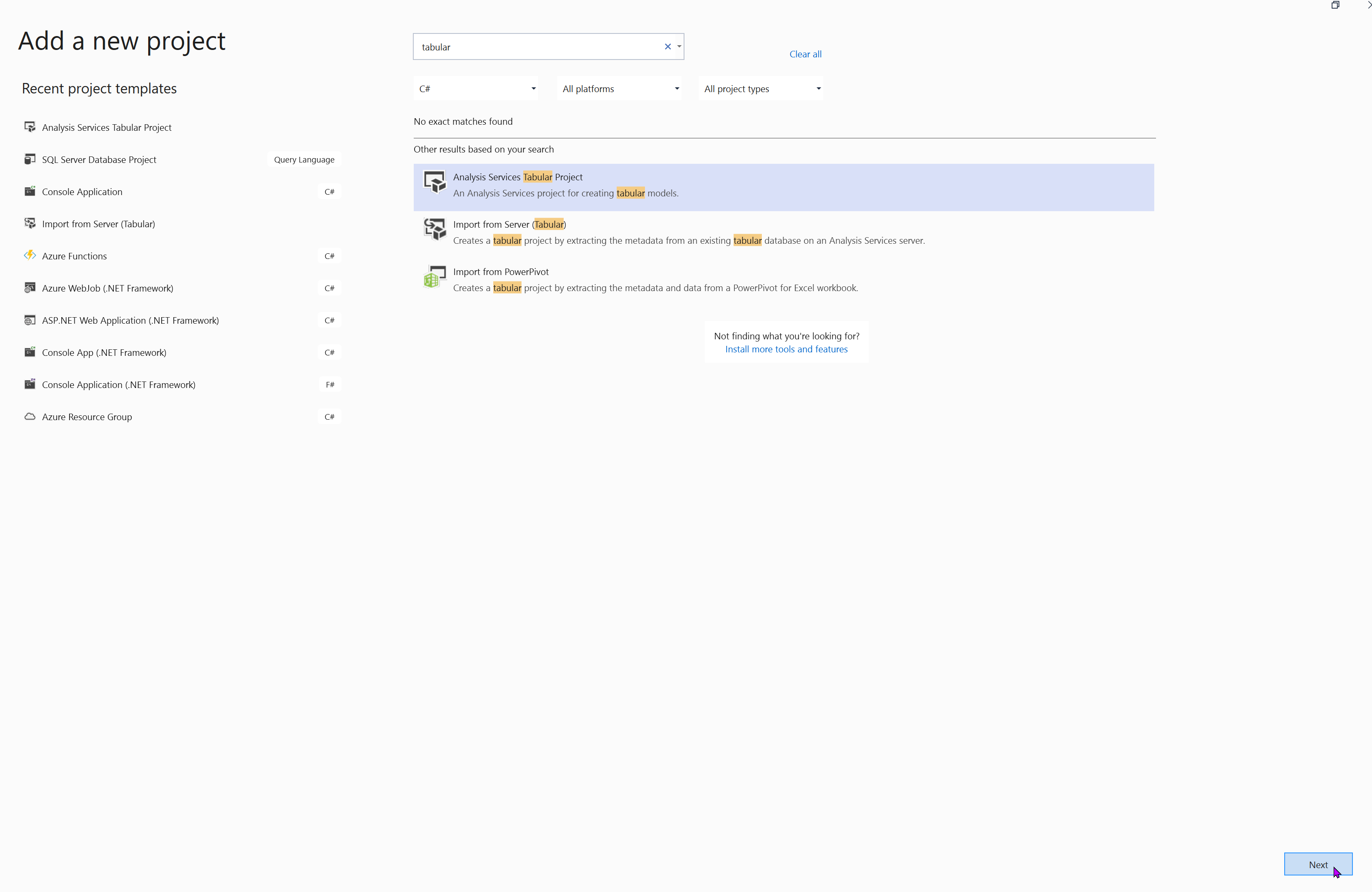Click the ASP.NET Web Application globe icon

pyautogui.click(x=30, y=320)
